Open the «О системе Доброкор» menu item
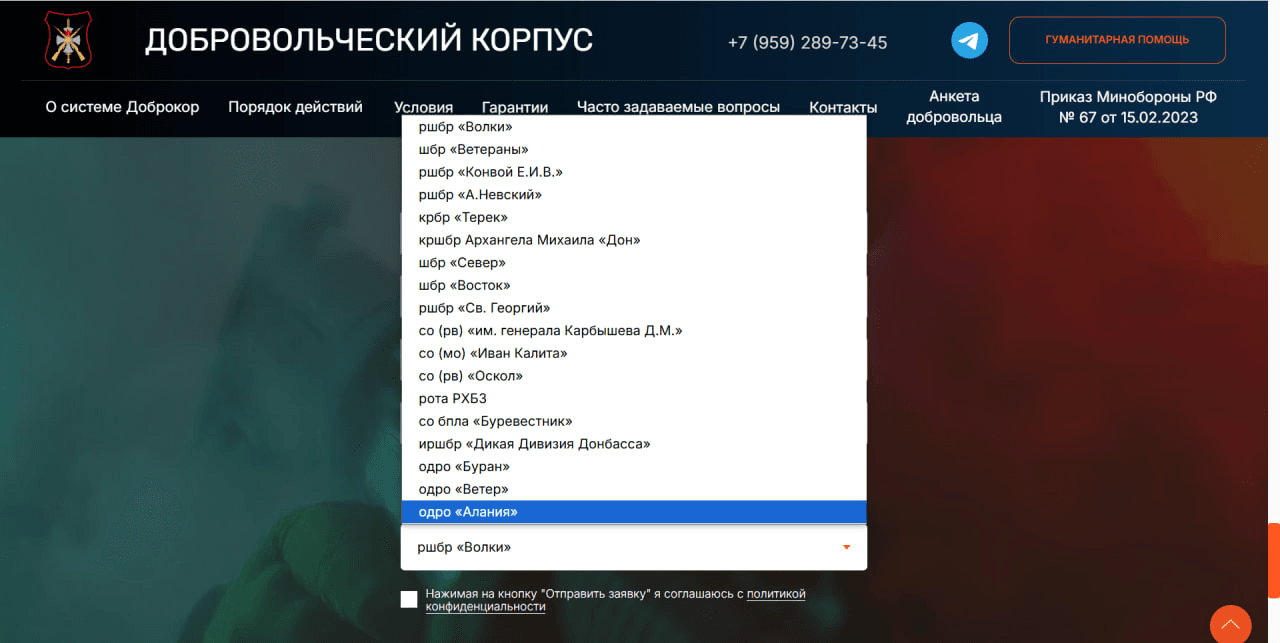 click(x=122, y=107)
